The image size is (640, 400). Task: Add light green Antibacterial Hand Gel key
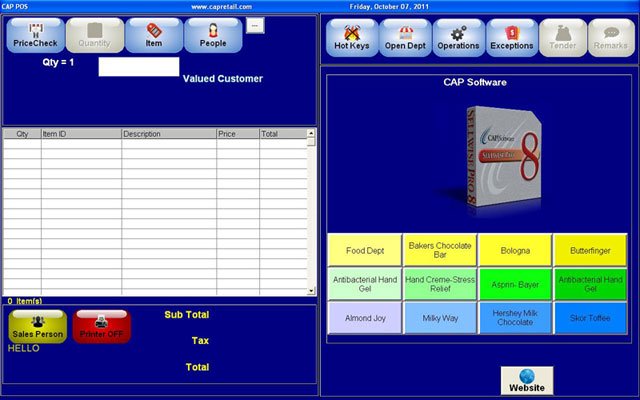pos(365,284)
